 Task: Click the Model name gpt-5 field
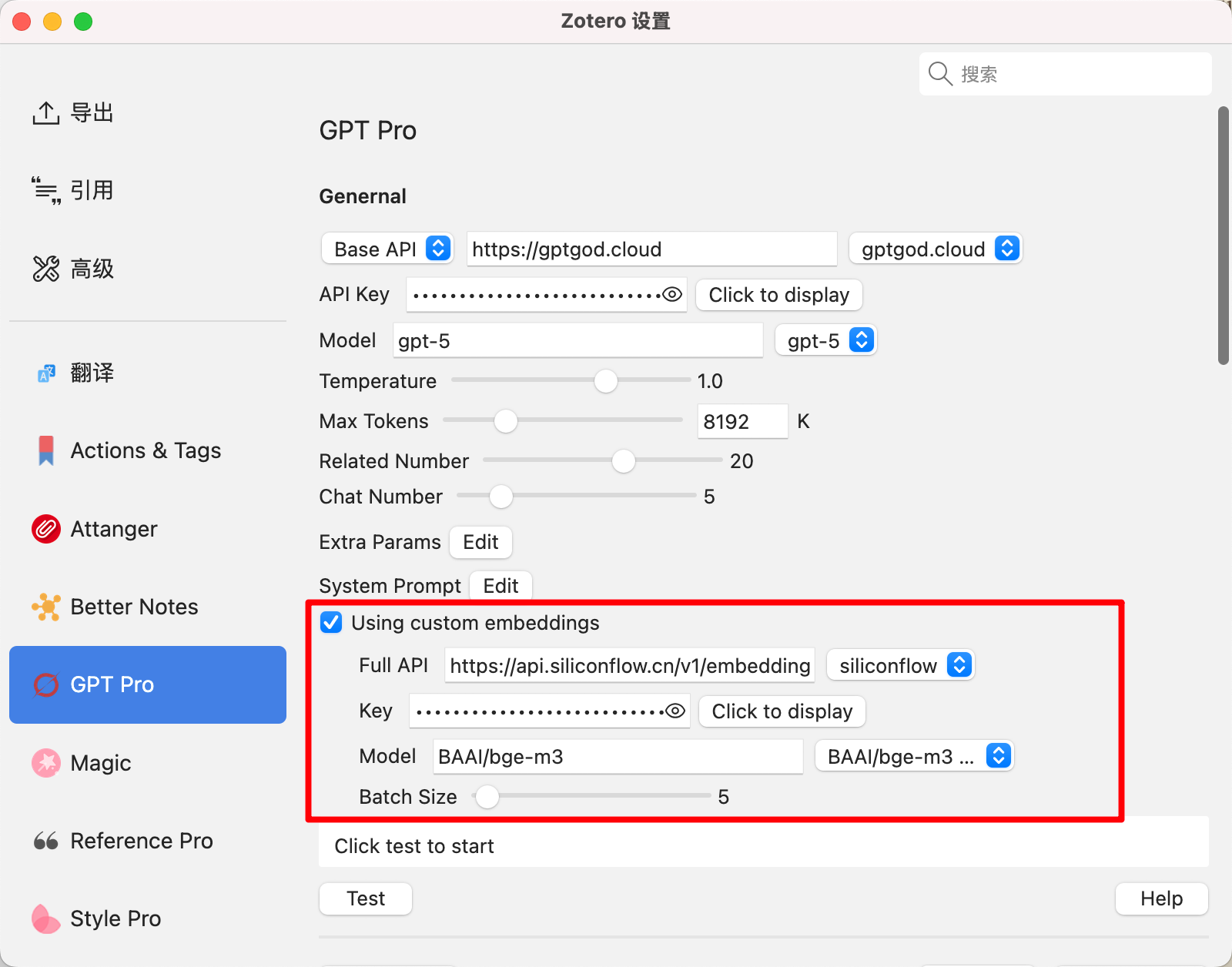point(578,340)
